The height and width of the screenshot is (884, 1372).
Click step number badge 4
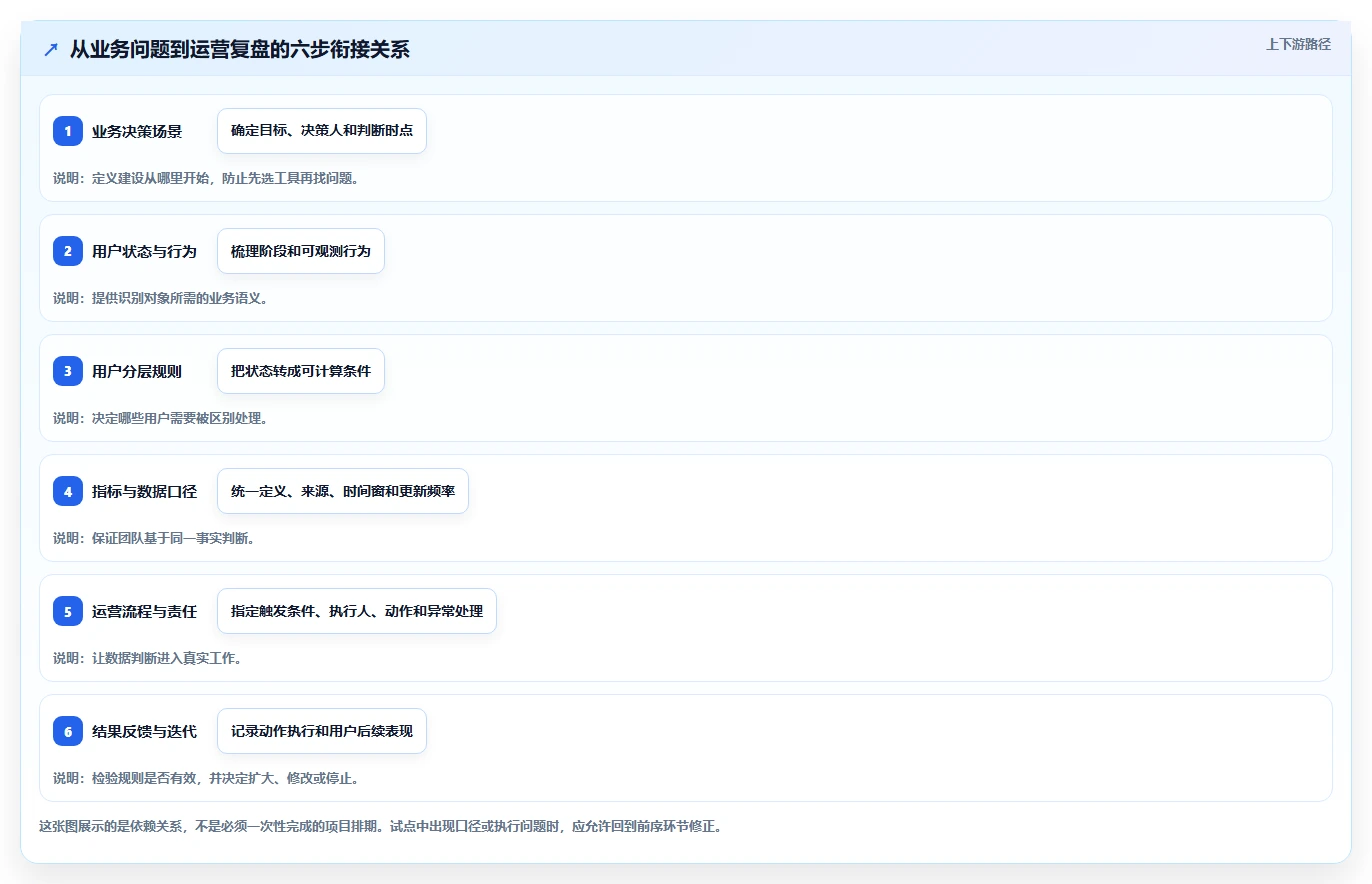click(x=68, y=491)
